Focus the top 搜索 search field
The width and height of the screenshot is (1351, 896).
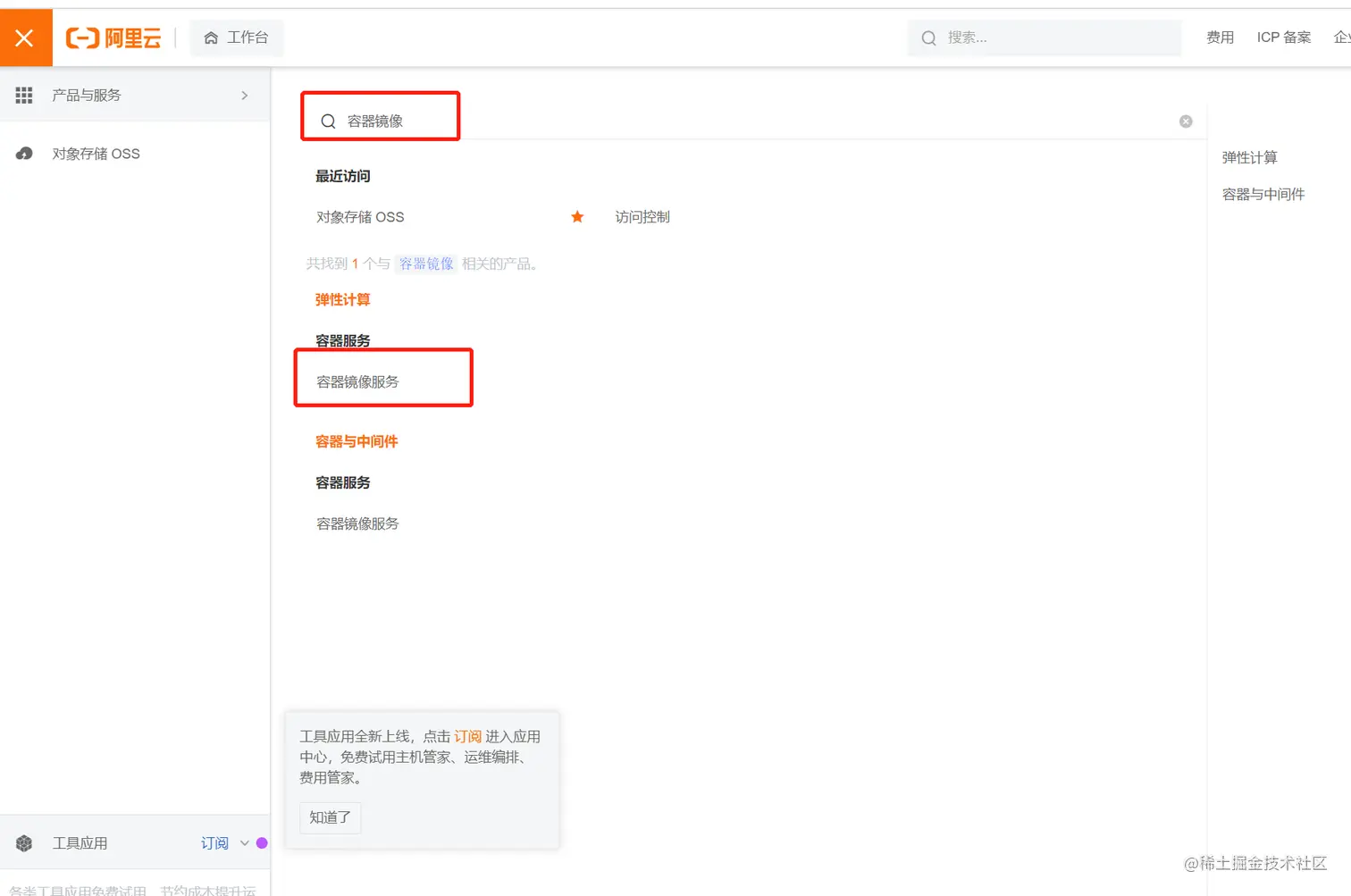[x=1044, y=38]
